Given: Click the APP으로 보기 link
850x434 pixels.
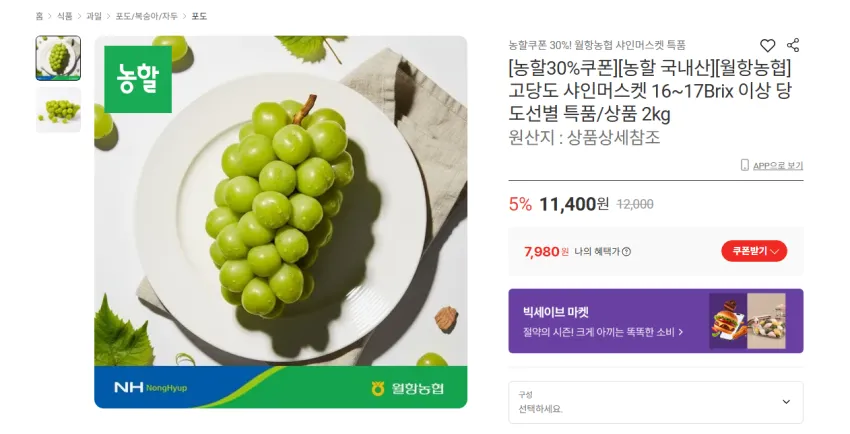Looking at the screenshot, I should point(778,166).
